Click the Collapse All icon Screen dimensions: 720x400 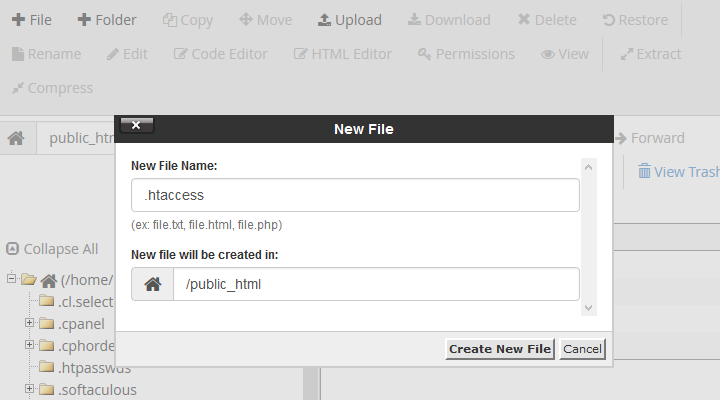point(12,249)
